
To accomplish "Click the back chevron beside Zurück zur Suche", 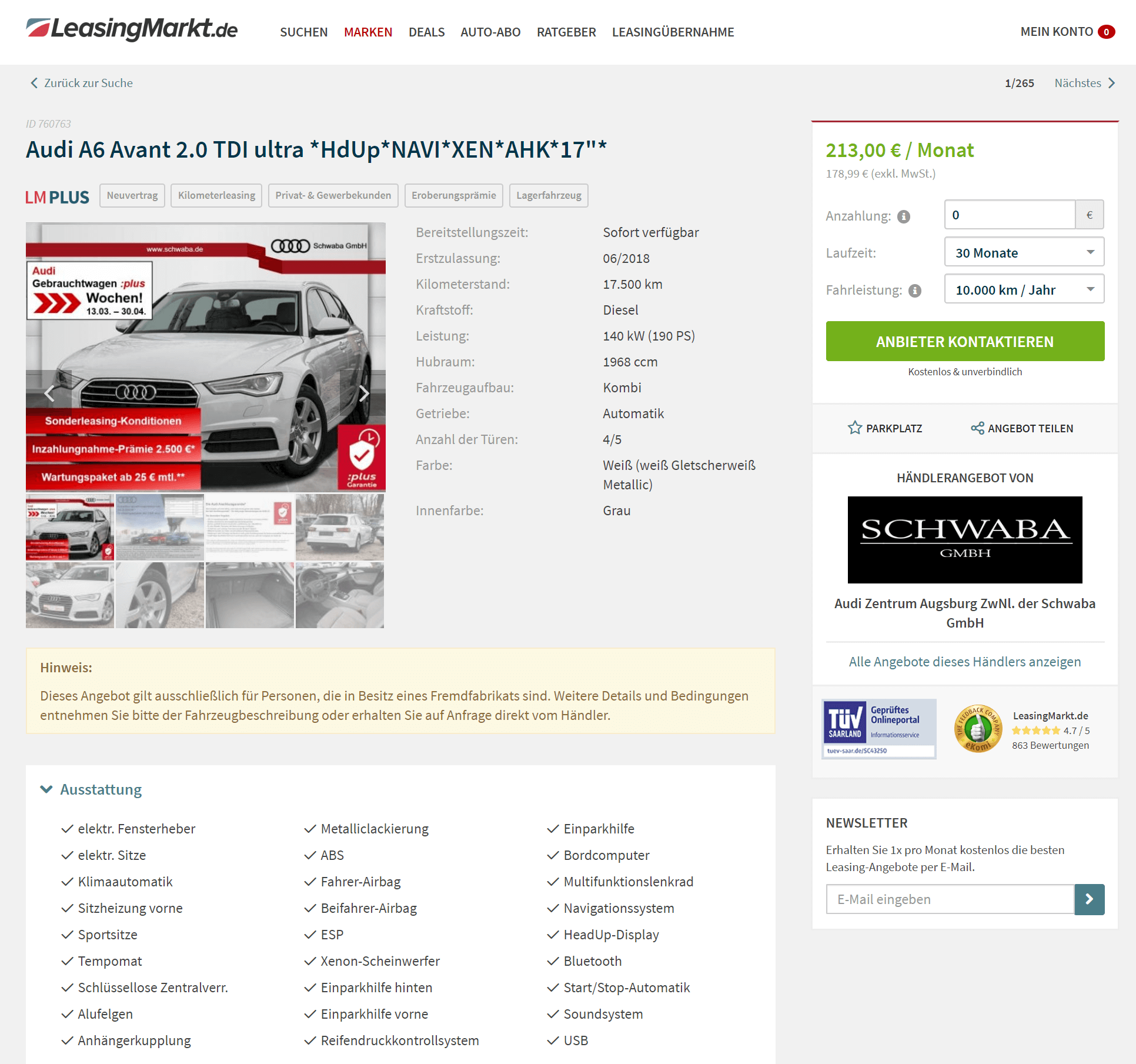I will point(34,83).
